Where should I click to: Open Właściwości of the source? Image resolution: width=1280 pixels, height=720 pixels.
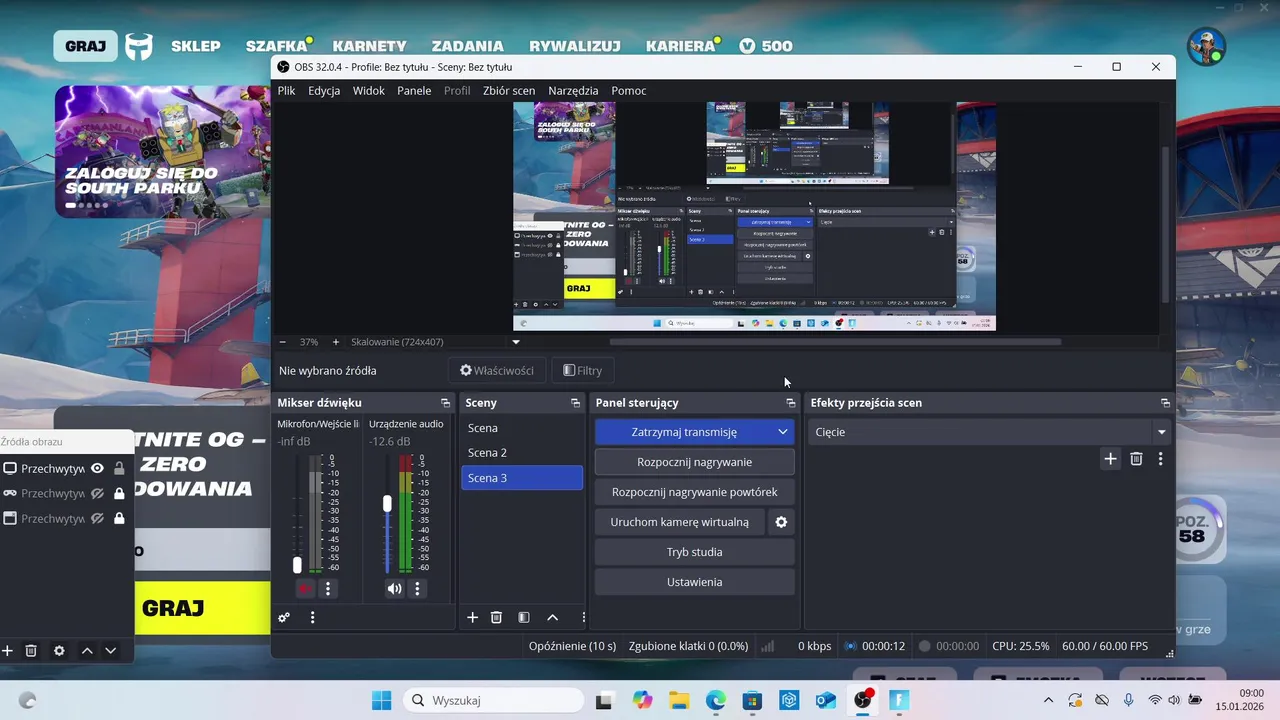tap(497, 370)
